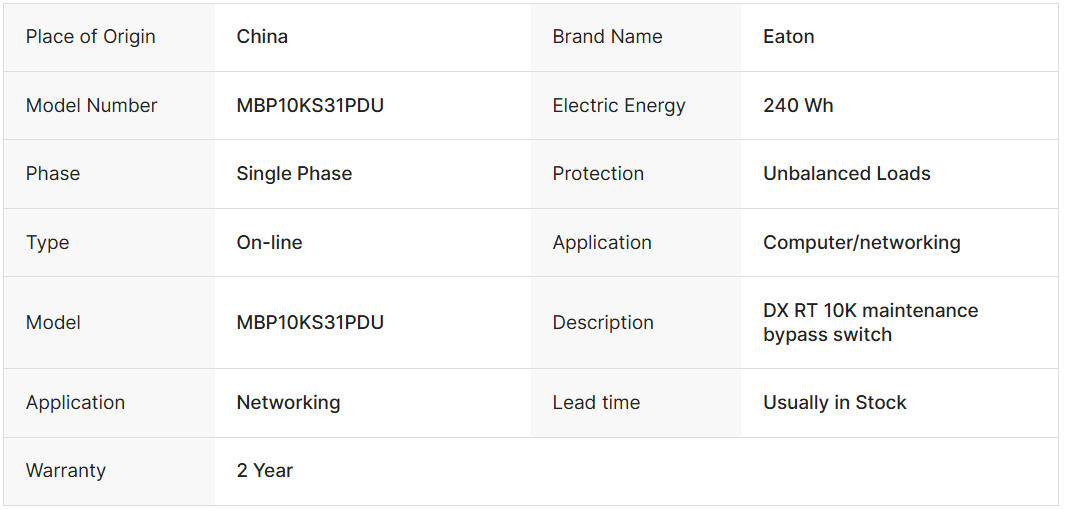
Task: Click the Phase label cell
Action: 53,174
